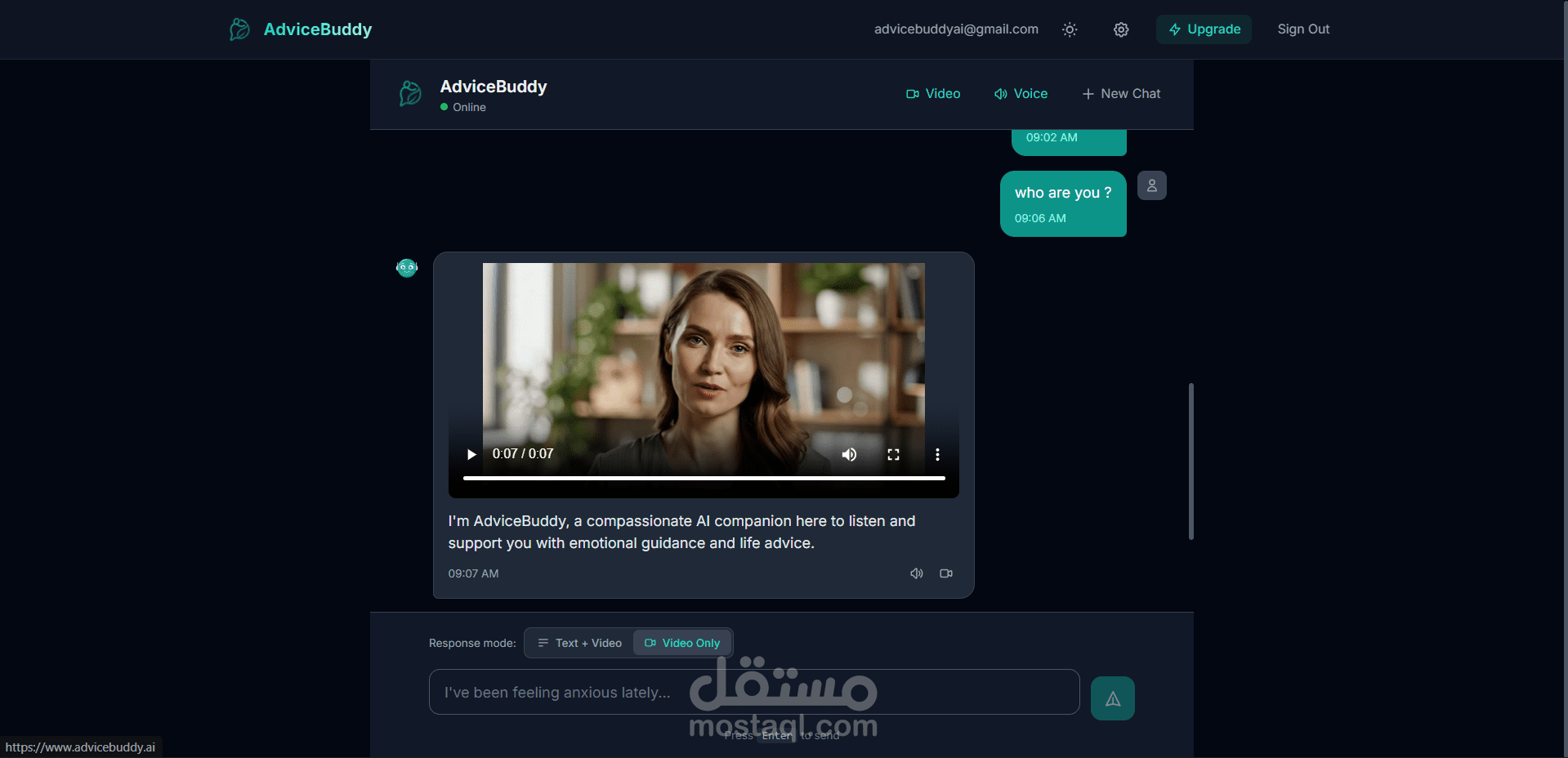The width and height of the screenshot is (1568, 758).
Task: Click the Online status indicator
Action: (x=463, y=107)
